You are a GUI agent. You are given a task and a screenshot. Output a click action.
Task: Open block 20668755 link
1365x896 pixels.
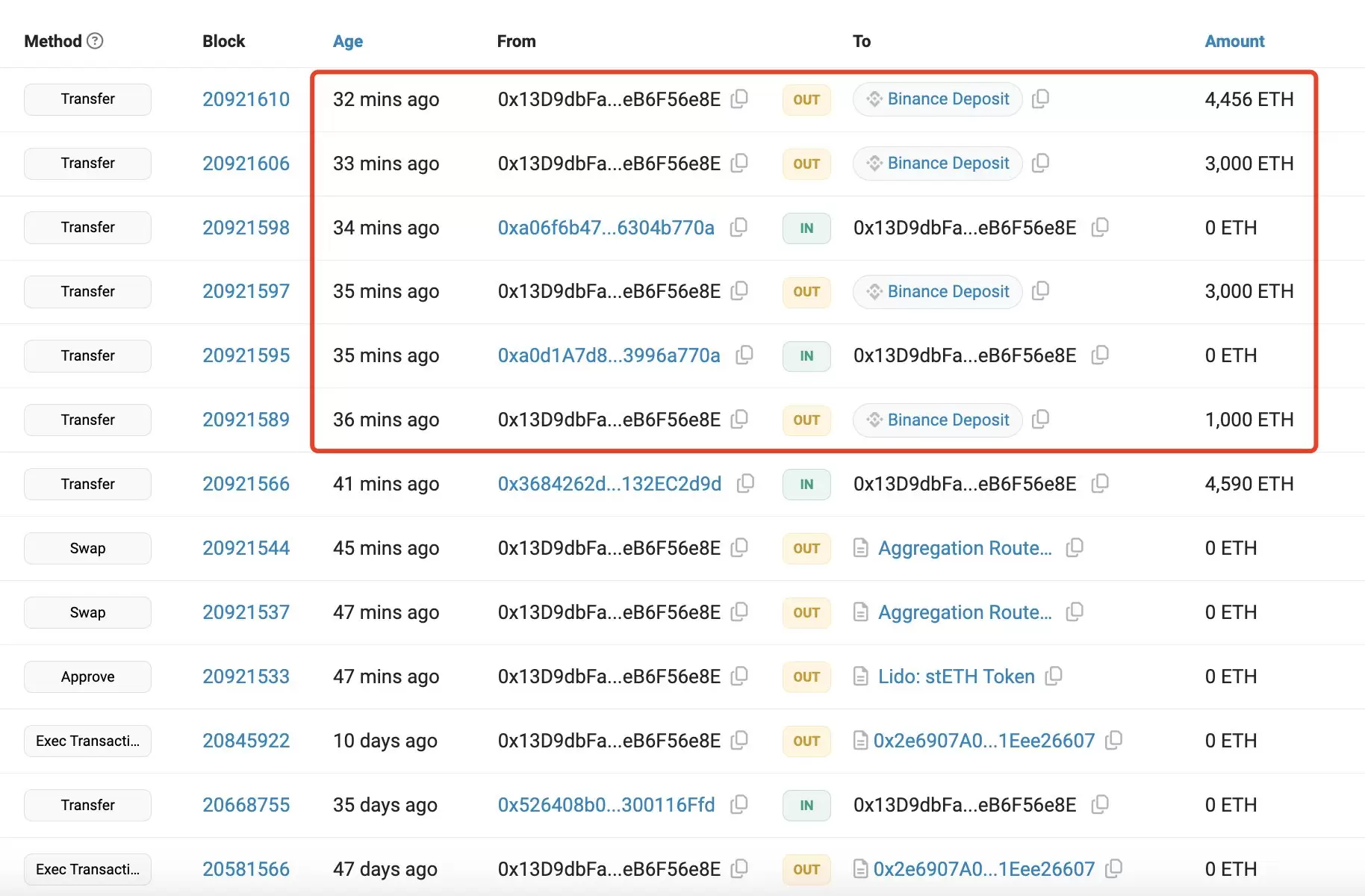tap(246, 805)
